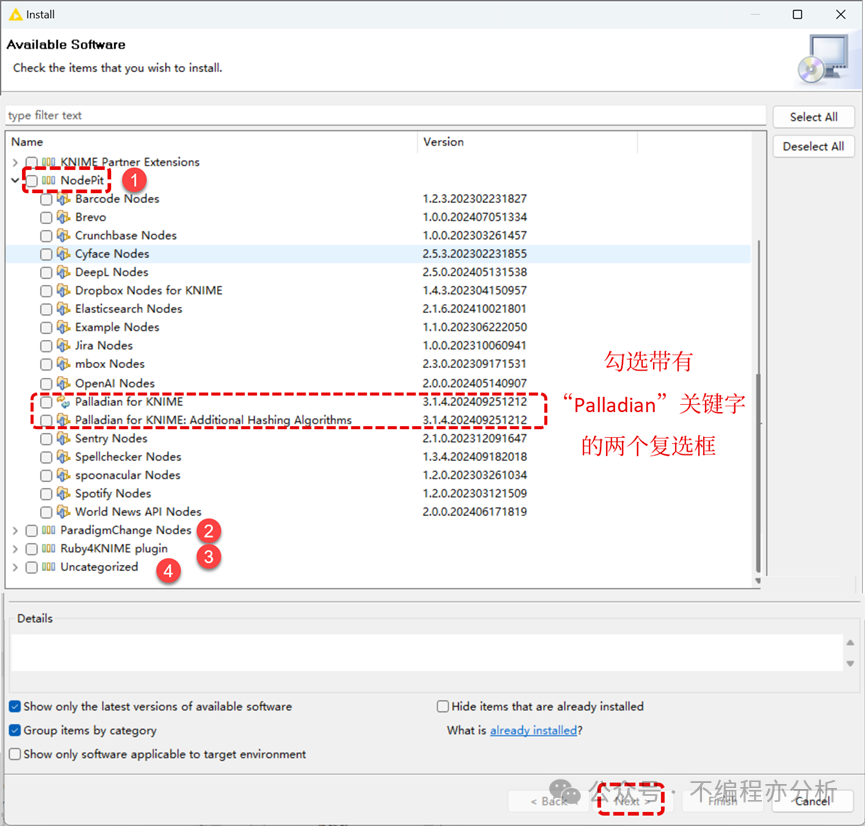The height and width of the screenshot is (826, 865).
Task: Click the type filter text field
Action: coord(386,115)
